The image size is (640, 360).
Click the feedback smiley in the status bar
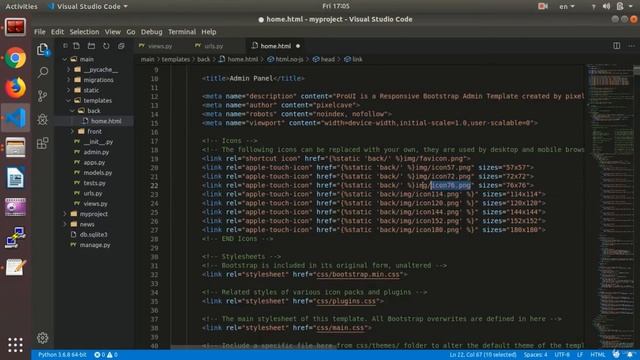point(616,355)
